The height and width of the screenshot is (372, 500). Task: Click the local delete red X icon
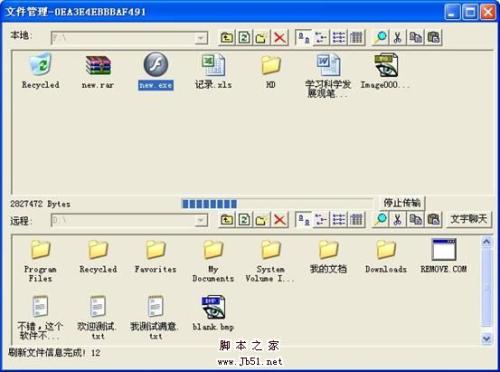[279, 38]
